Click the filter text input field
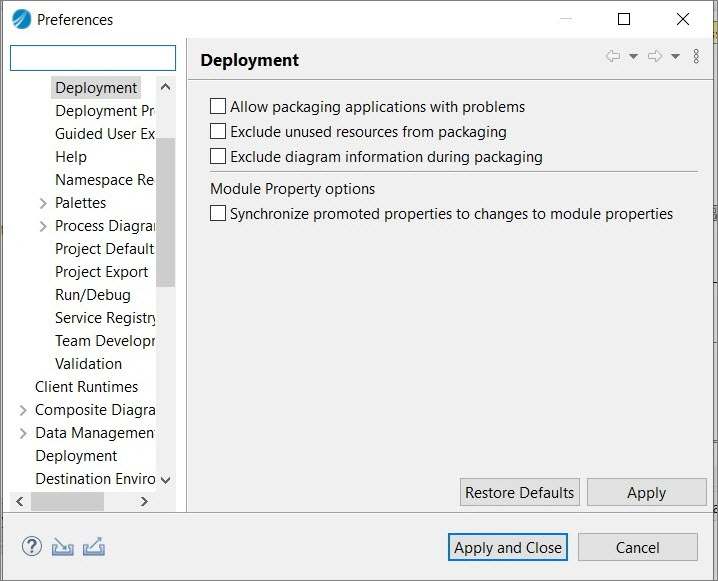The height and width of the screenshot is (581, 718). tap(93, 58)
